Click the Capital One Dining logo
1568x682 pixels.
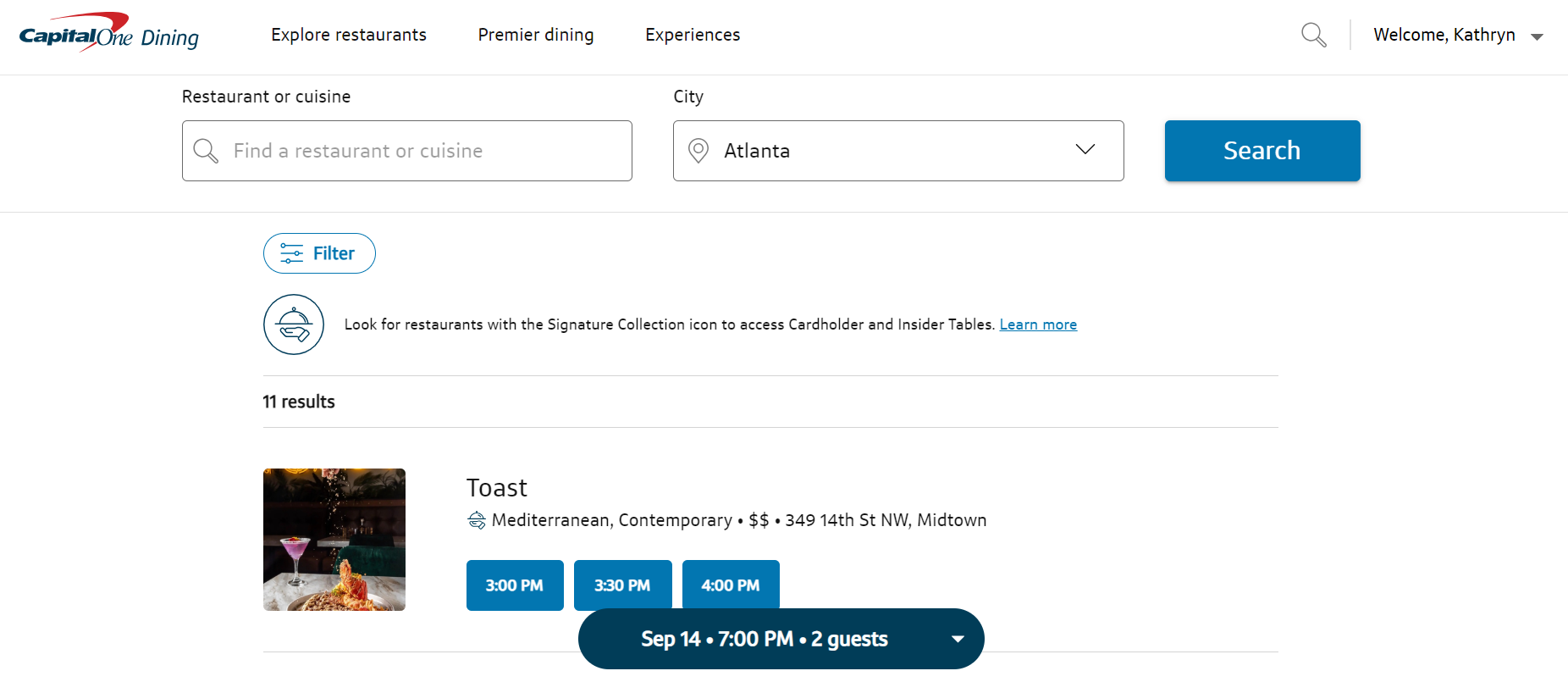(x=108, y=34)
